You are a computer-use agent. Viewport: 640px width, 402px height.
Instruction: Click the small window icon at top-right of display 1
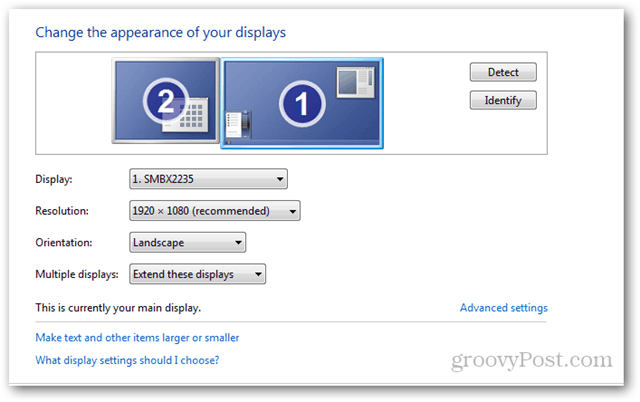356,82
